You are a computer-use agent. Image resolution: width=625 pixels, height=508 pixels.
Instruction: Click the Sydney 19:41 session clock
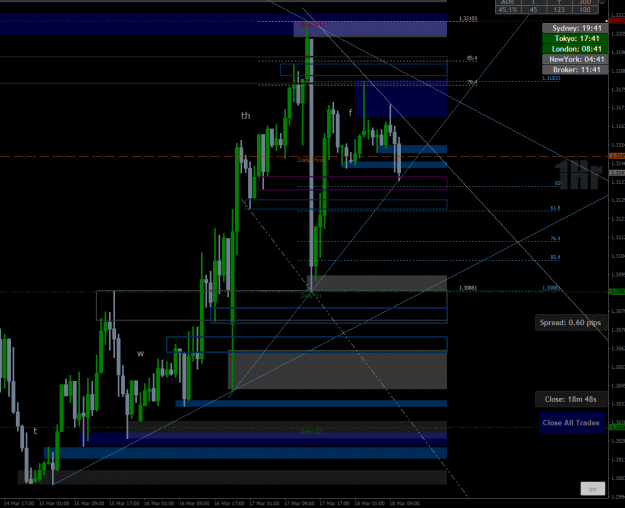(575, 28)
